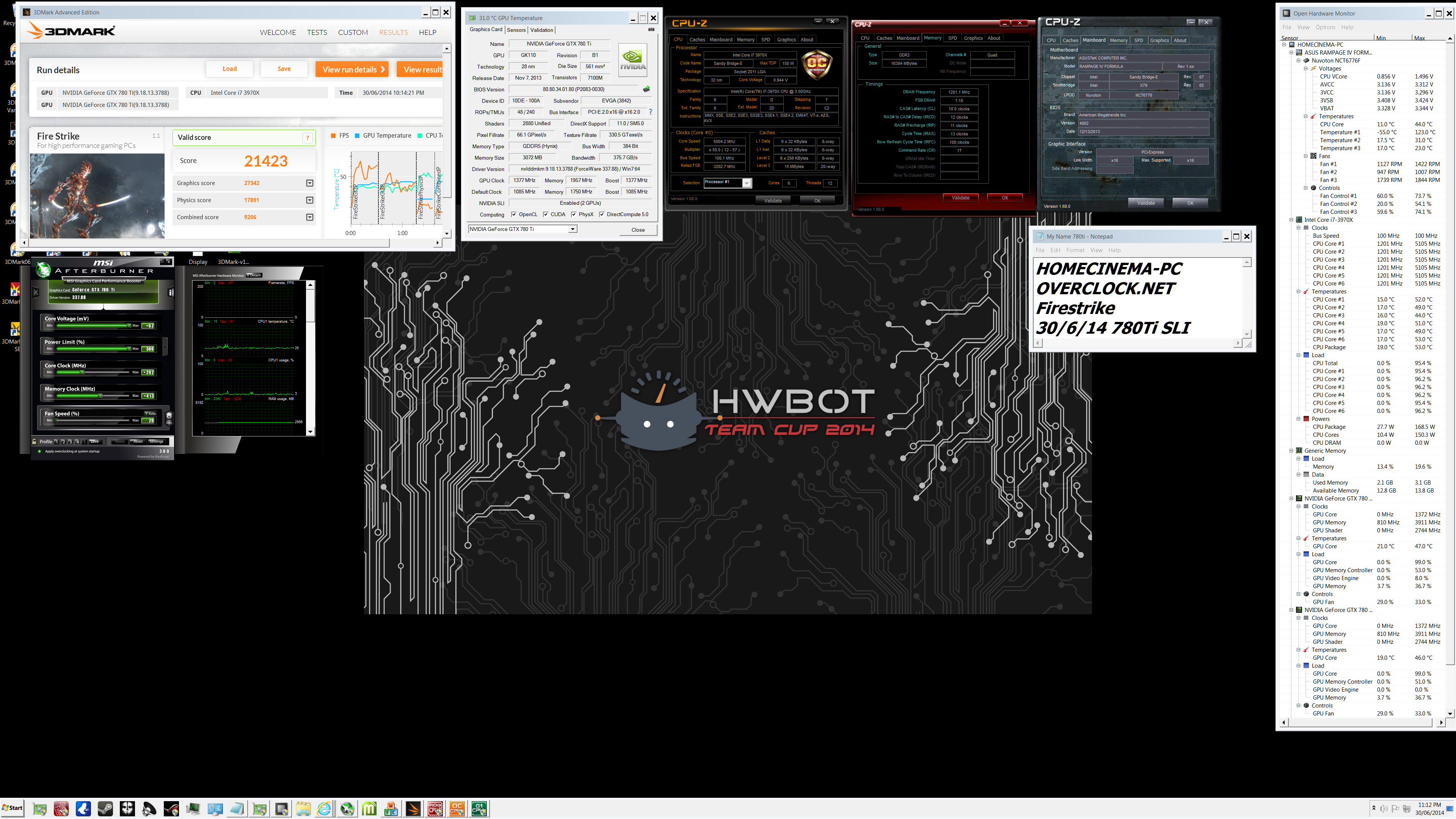Screen dimensions: 1456x819
Task: Toggle the OpenCL checkbox in GPU-Z
Action: click(513, 214)
